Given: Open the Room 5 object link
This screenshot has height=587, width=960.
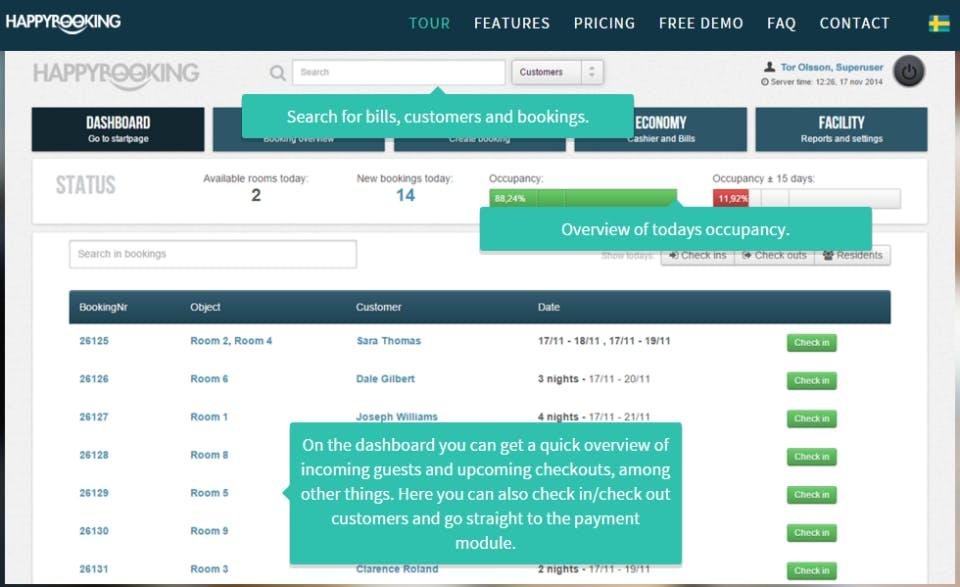Looking at the screenshot, I should (209, 493).
